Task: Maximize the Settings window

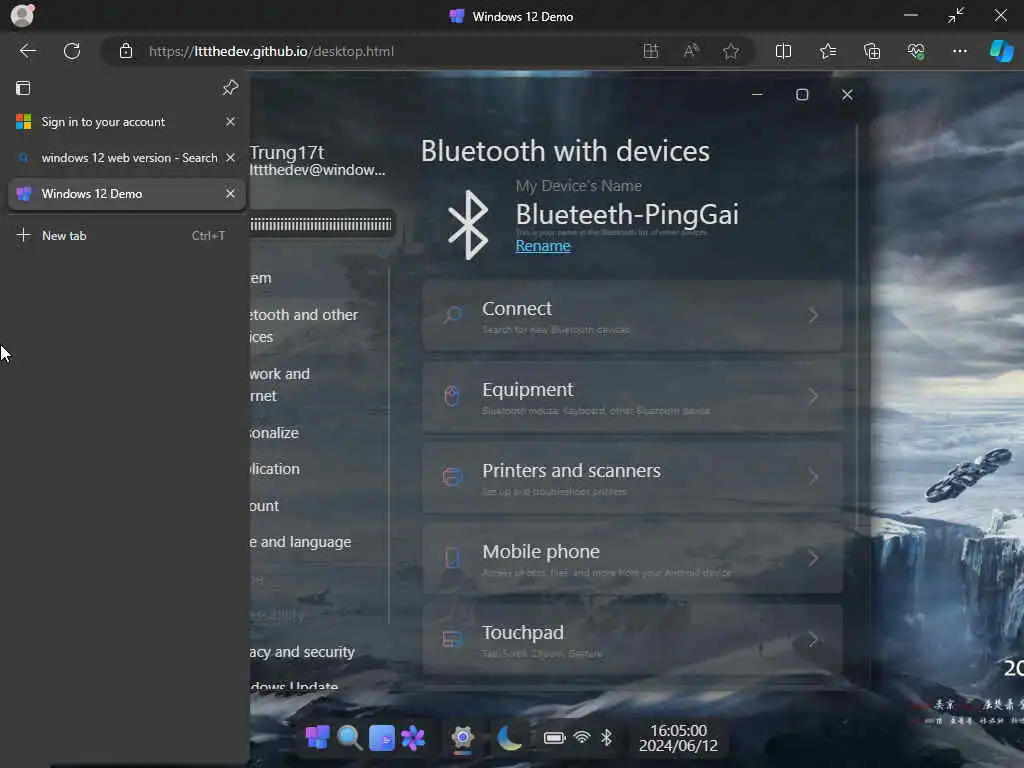Action: click(x=802, y=95)
